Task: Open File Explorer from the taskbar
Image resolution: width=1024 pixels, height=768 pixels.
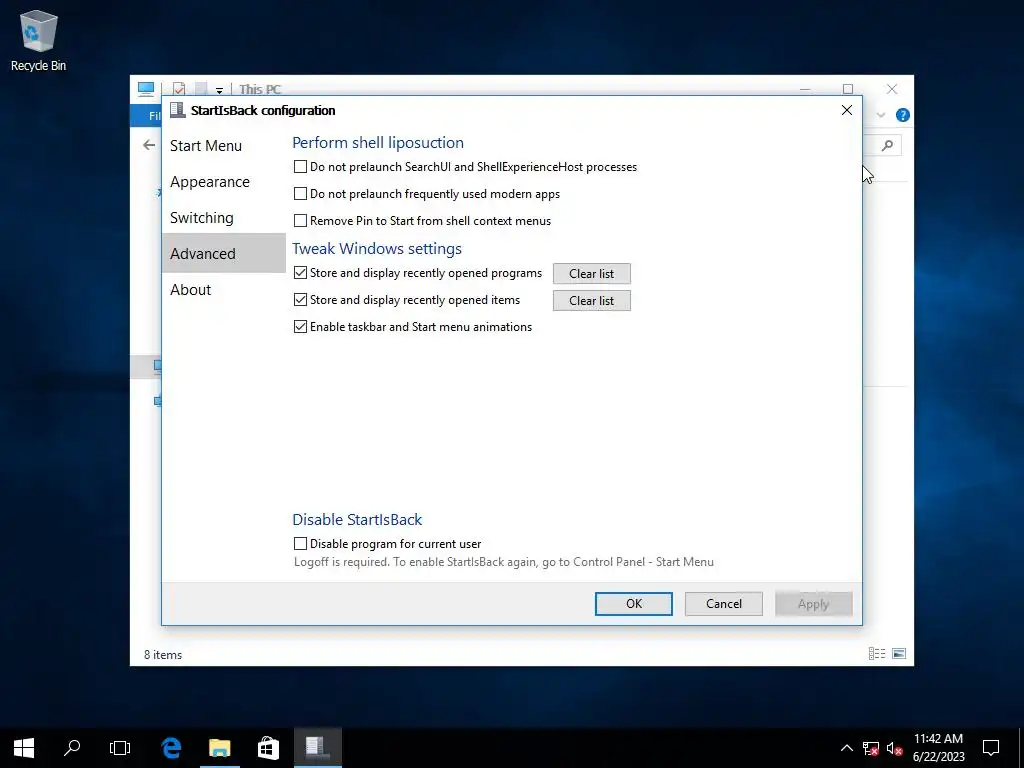Action: point(219,748)
